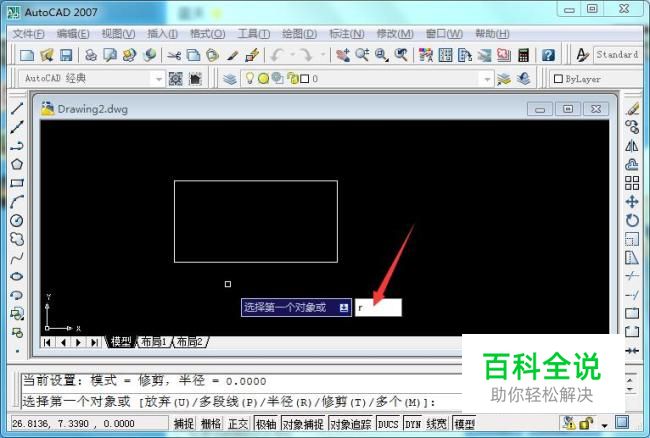The image size is (650, 438).
Task: Expand the AutoCAD 经典 workspace dropdown
Action: click(x=158, y=79)
